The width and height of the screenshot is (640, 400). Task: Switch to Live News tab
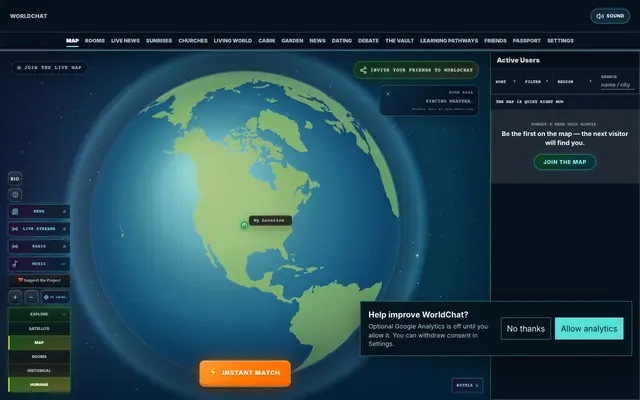pos(125,41)
